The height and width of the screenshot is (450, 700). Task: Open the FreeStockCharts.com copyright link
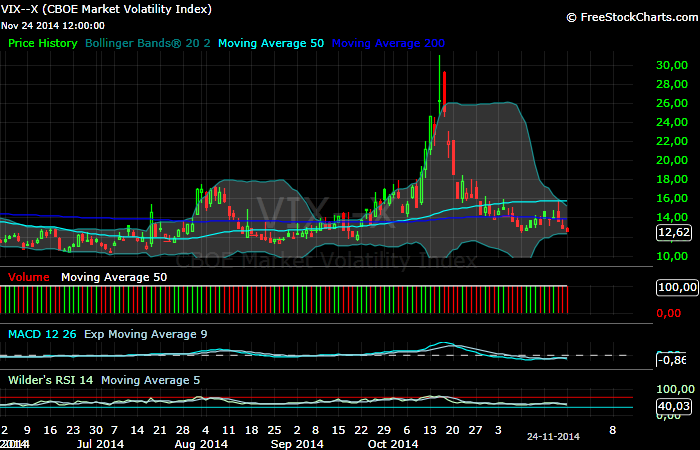click(x=632, y=17)
